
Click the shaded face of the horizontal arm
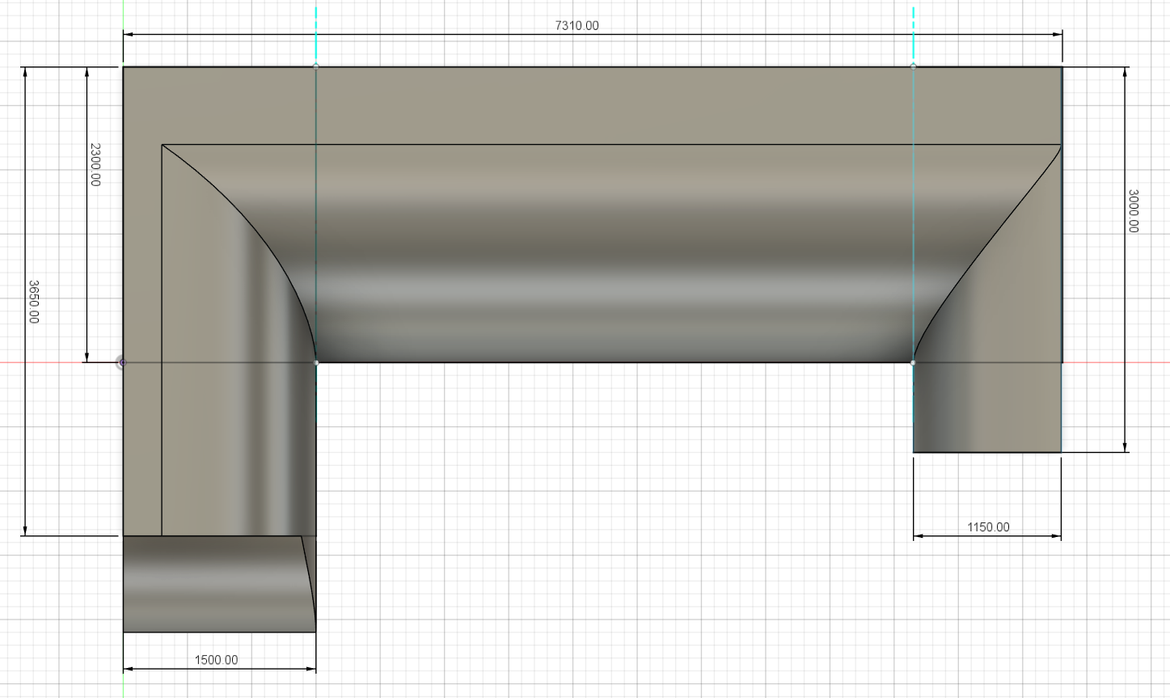tap(600, 250)
